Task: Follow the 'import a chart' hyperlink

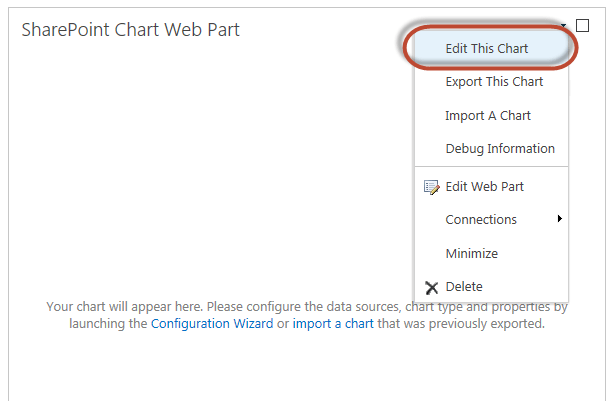Action: pyautogui.click(x=333, y=324)
